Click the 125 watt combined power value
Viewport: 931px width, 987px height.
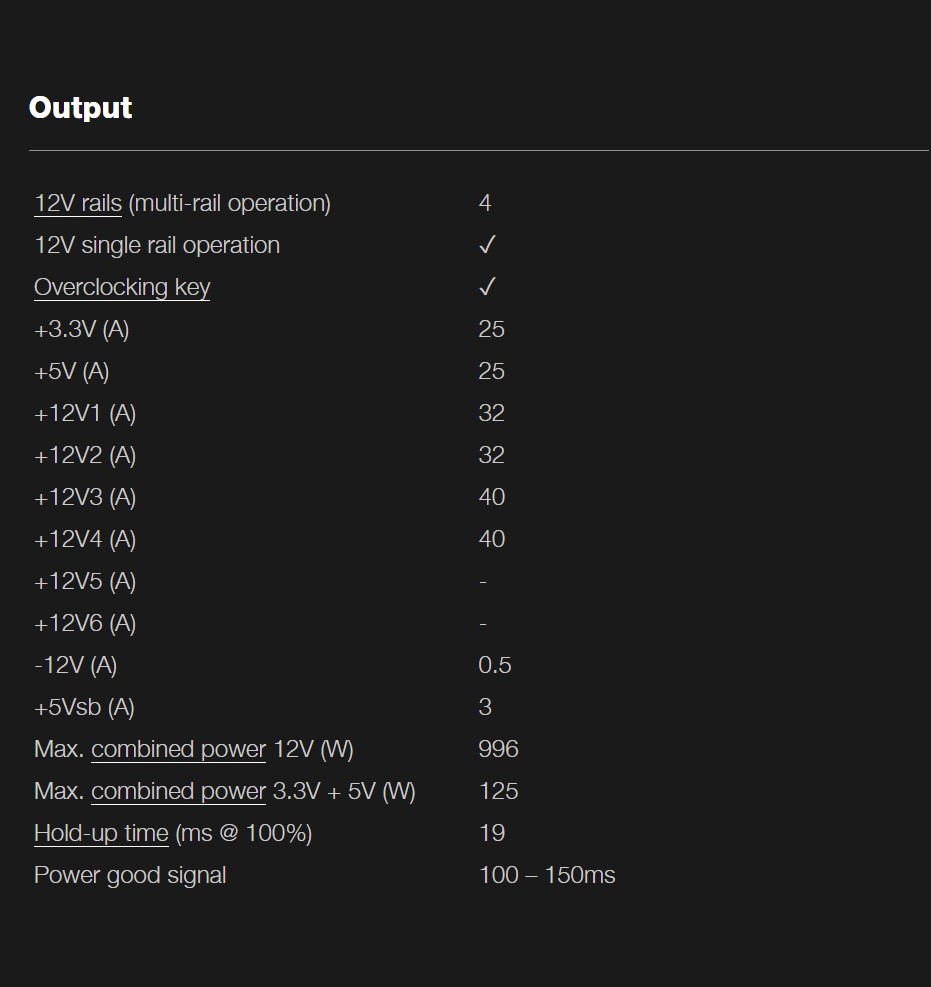click(499, 791)
